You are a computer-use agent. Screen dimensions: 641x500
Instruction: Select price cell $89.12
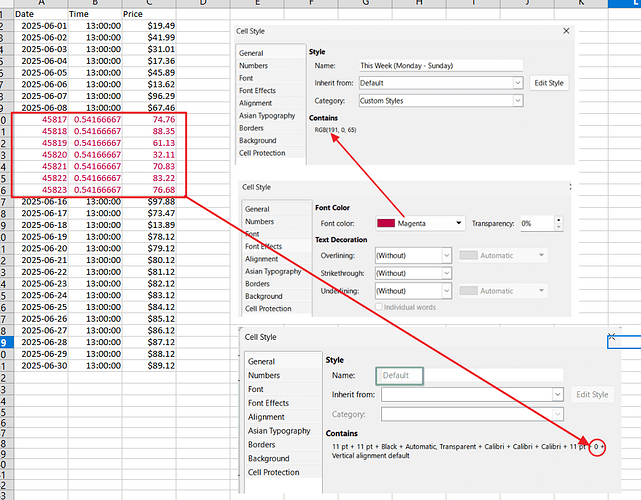149,365
